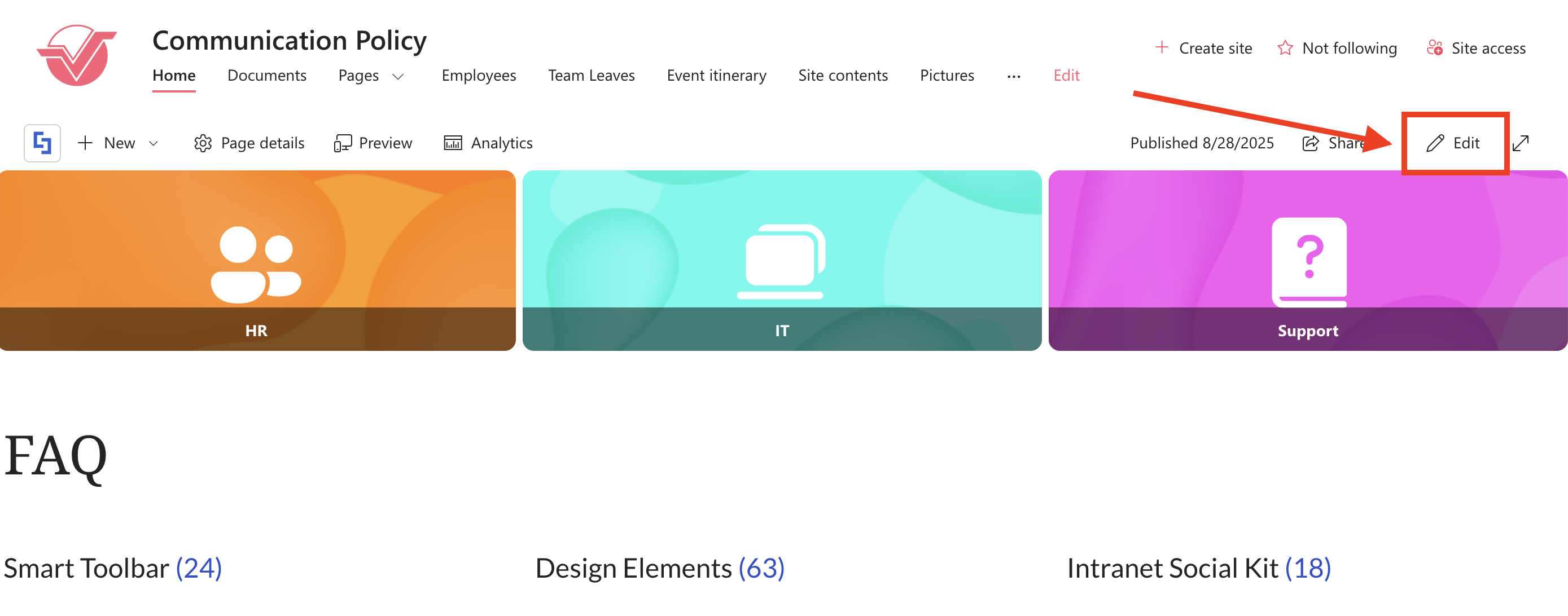
Task: Expand the New dropdown chevron
Action: [154, 143]
